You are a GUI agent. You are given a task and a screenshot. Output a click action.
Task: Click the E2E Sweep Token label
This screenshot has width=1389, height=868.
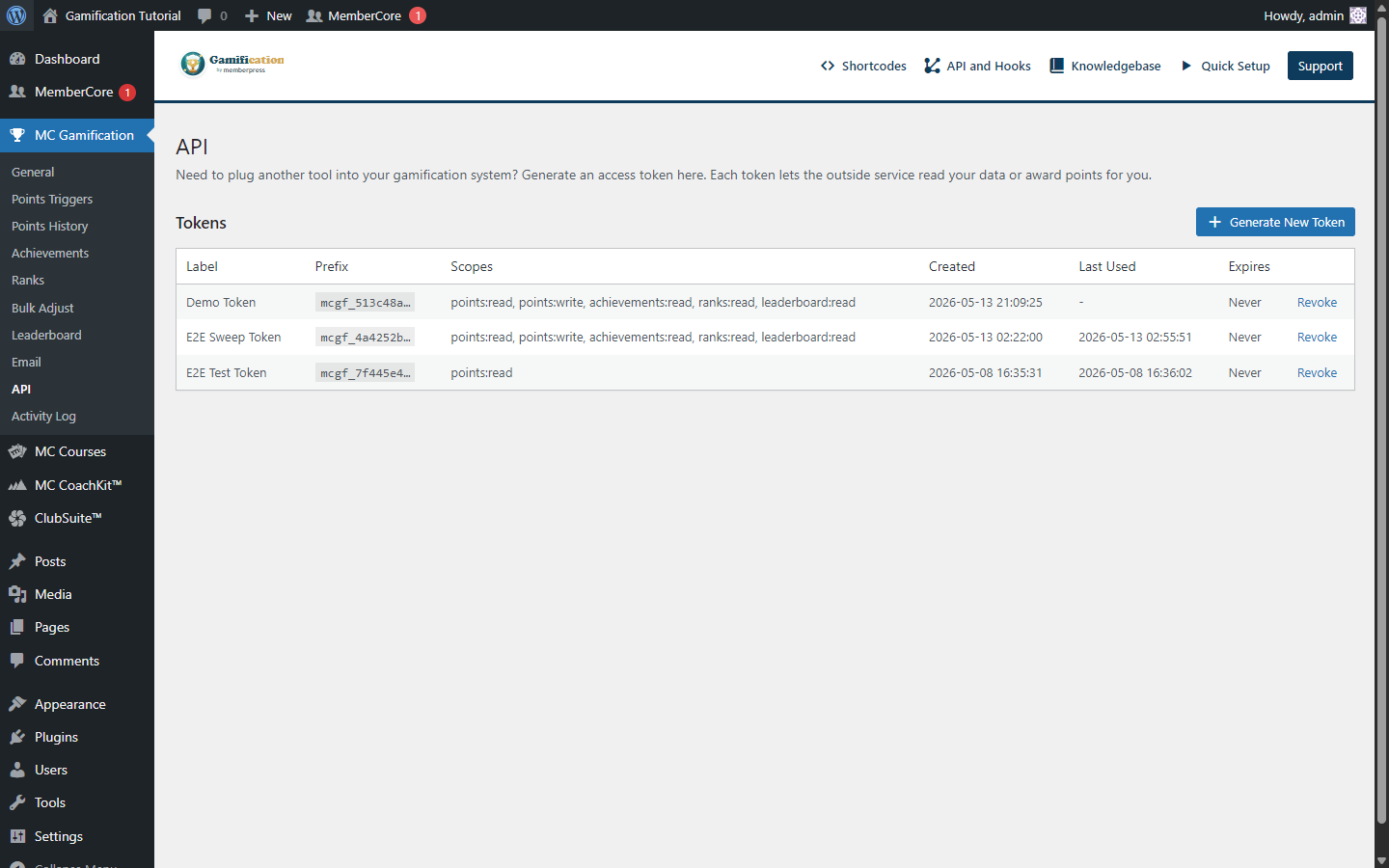point(233,337)
